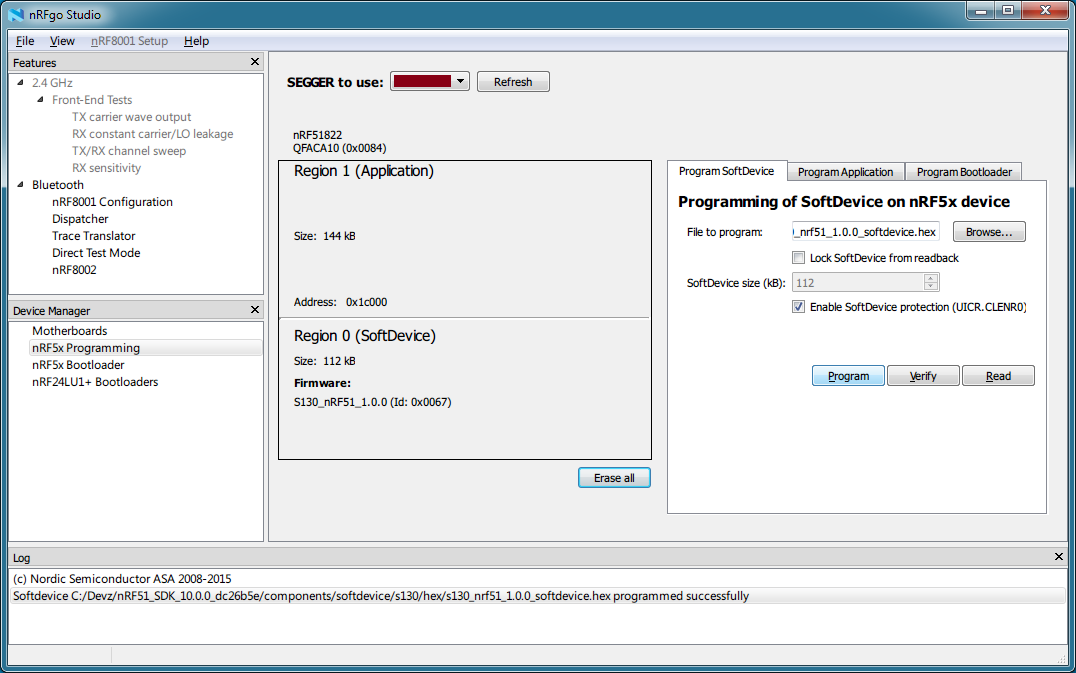Select Motherboards in Device Manager
The image size is (1076, 673).
click(x=69, y=331)
